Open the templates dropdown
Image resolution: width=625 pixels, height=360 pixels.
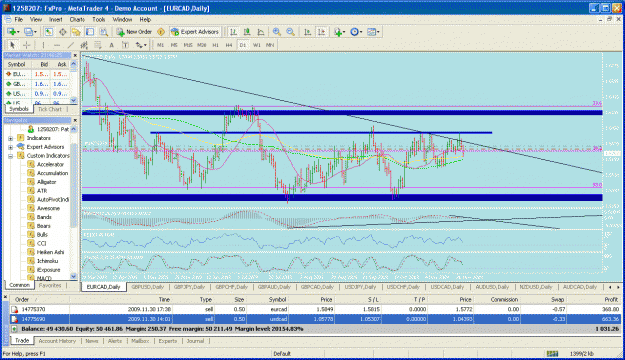pos(373,32)
